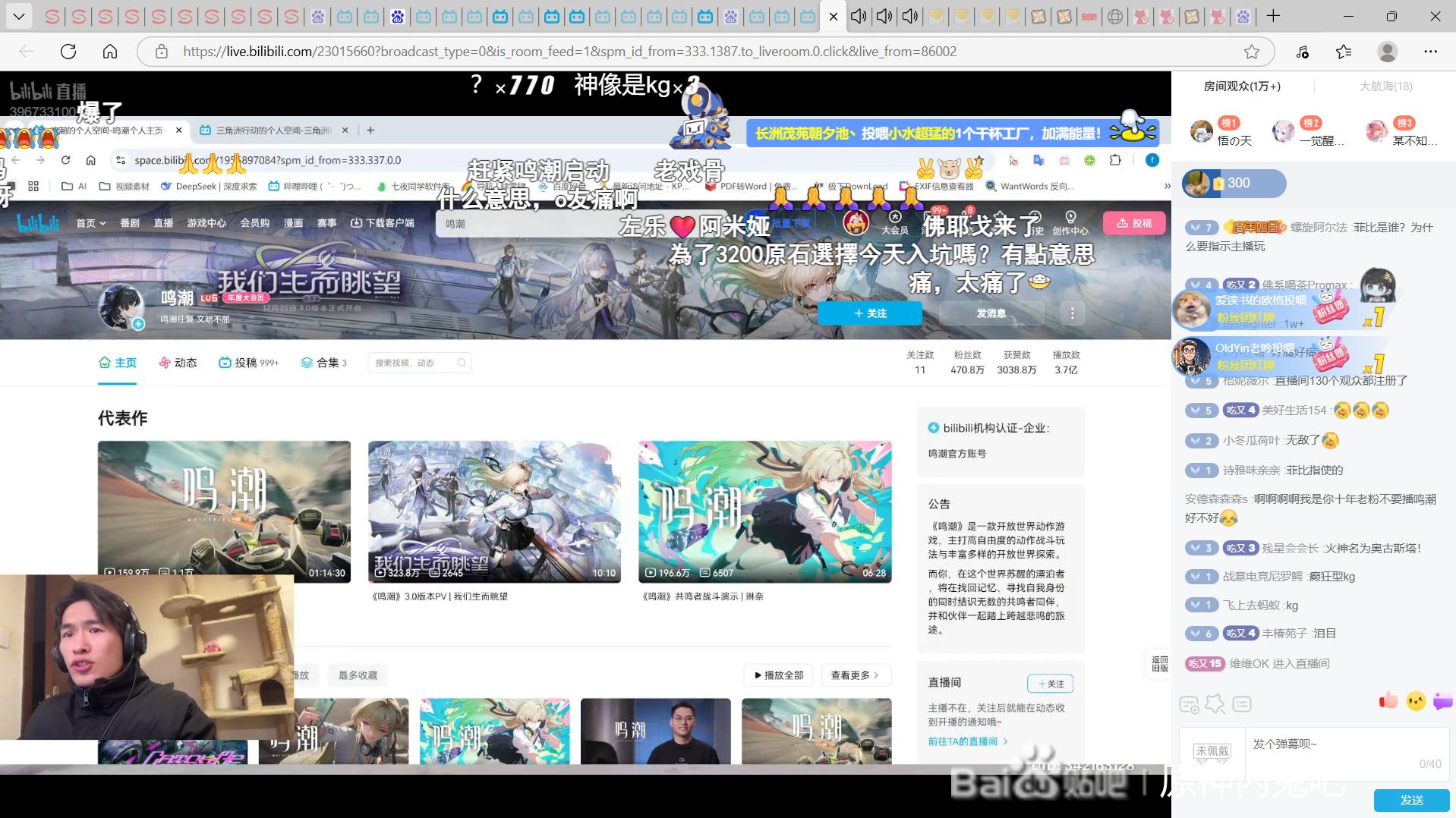1456x818 pixels.
Task: Click the purple chat bubble icon
Action: coord(1442,701)
